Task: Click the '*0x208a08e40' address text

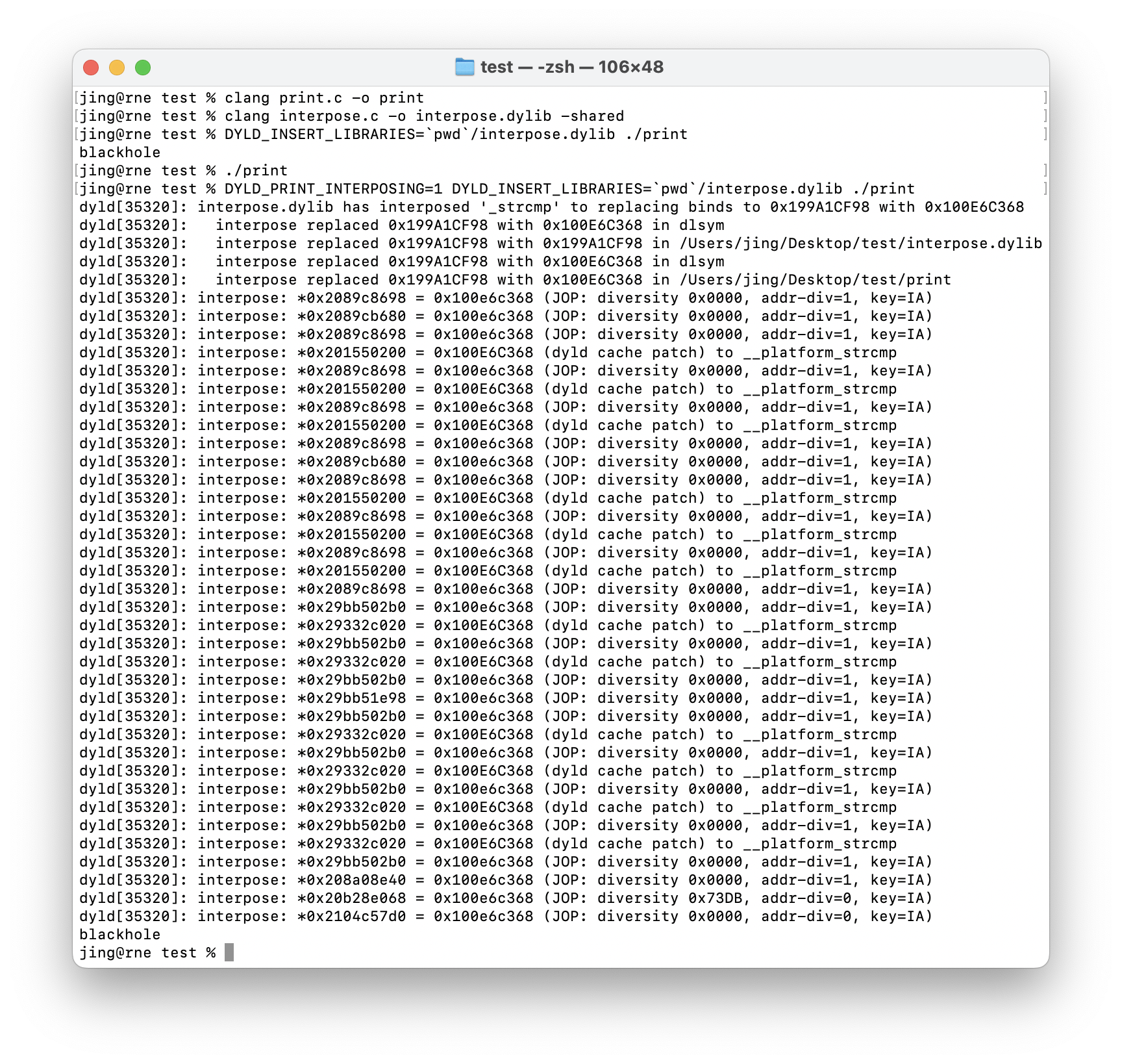Action: coord(352,880)
